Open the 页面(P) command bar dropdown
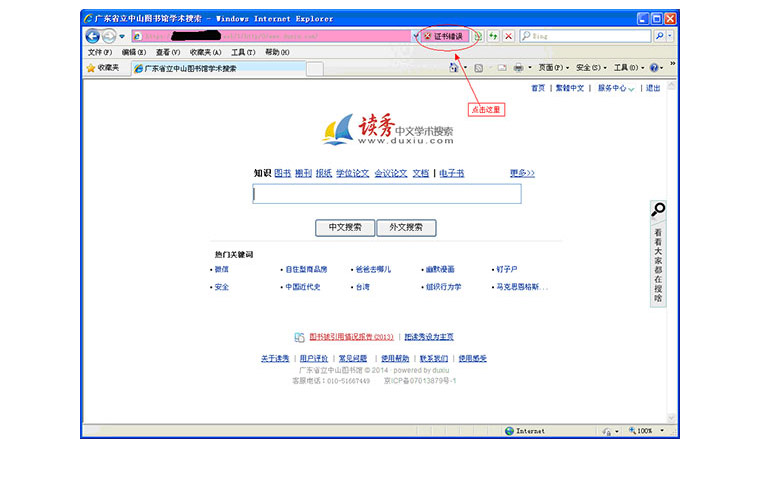The height and width of the screenshot is (500, 760). click(x=554, y=68)
